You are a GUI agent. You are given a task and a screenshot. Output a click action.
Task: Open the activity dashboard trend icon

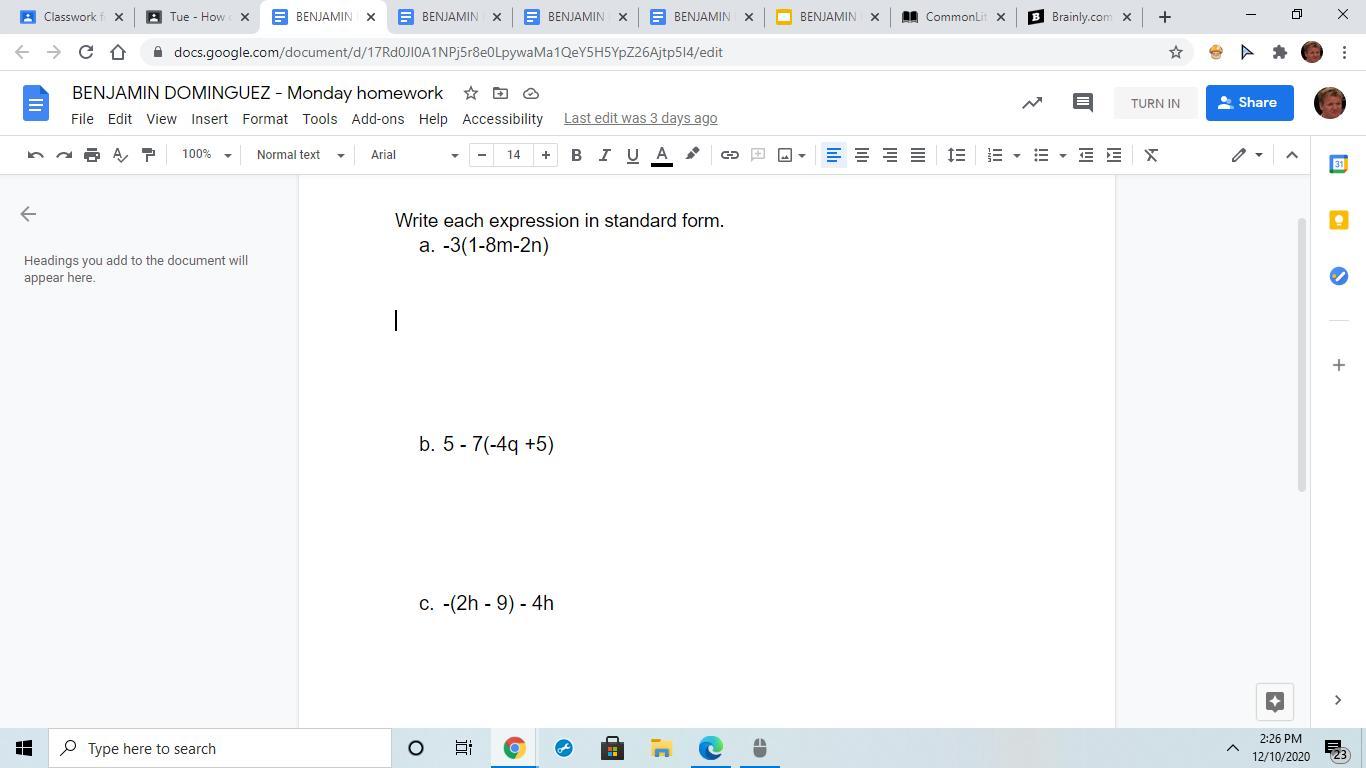(x=1031, y=103)
